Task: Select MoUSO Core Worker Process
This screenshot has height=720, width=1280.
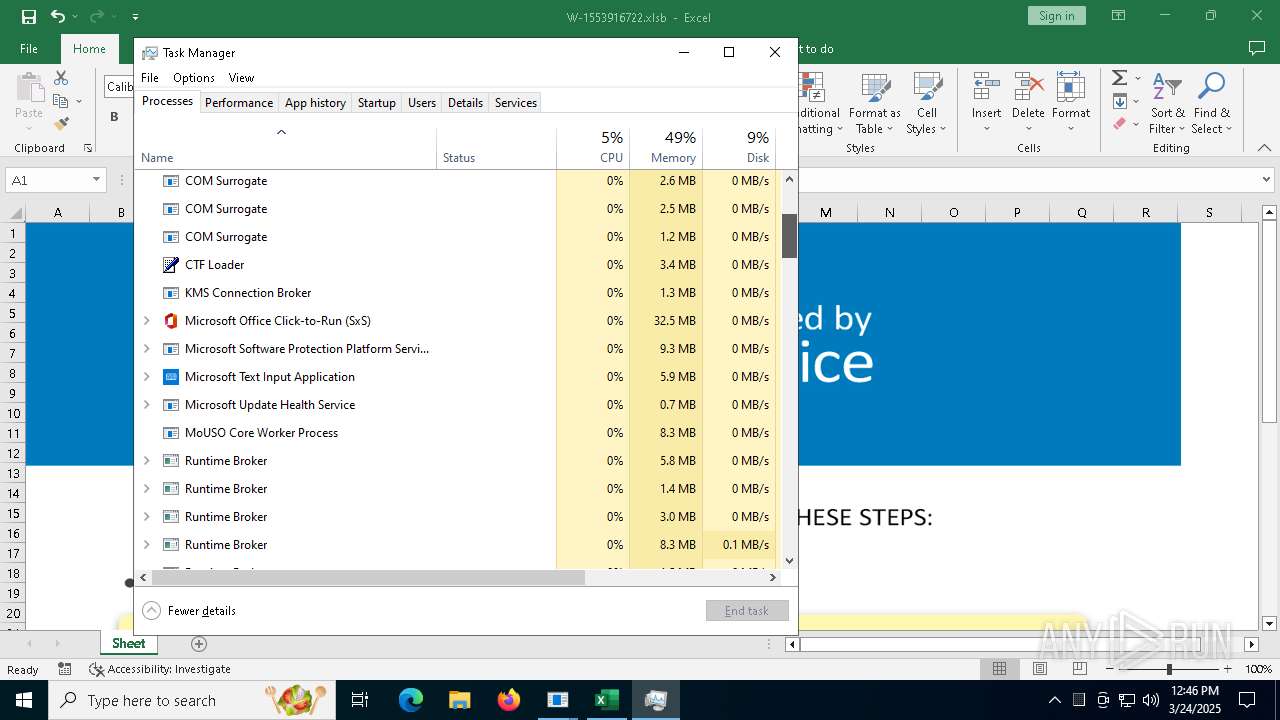Action: pos(457,433)
